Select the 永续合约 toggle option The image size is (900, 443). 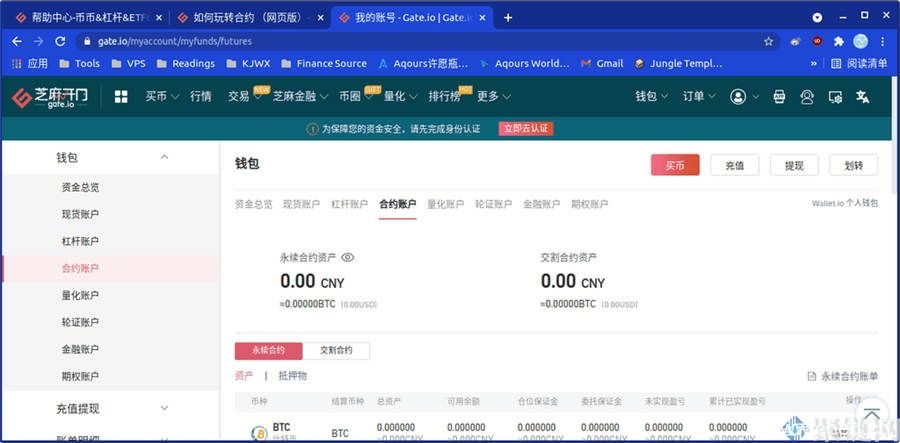tap(268, 351)
